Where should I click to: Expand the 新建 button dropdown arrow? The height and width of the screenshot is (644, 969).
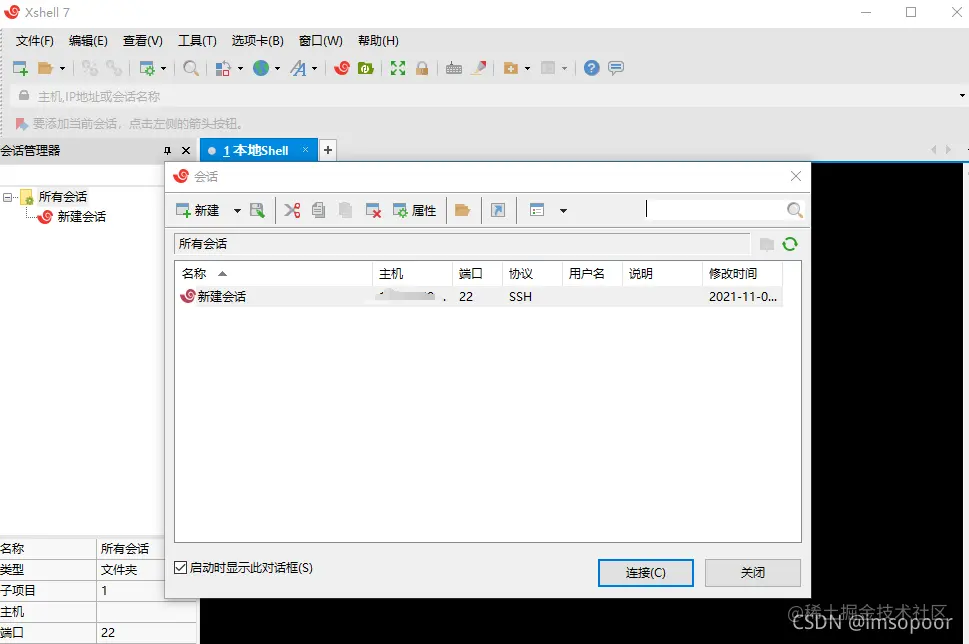pyautogui.click(x=236, y=210)
